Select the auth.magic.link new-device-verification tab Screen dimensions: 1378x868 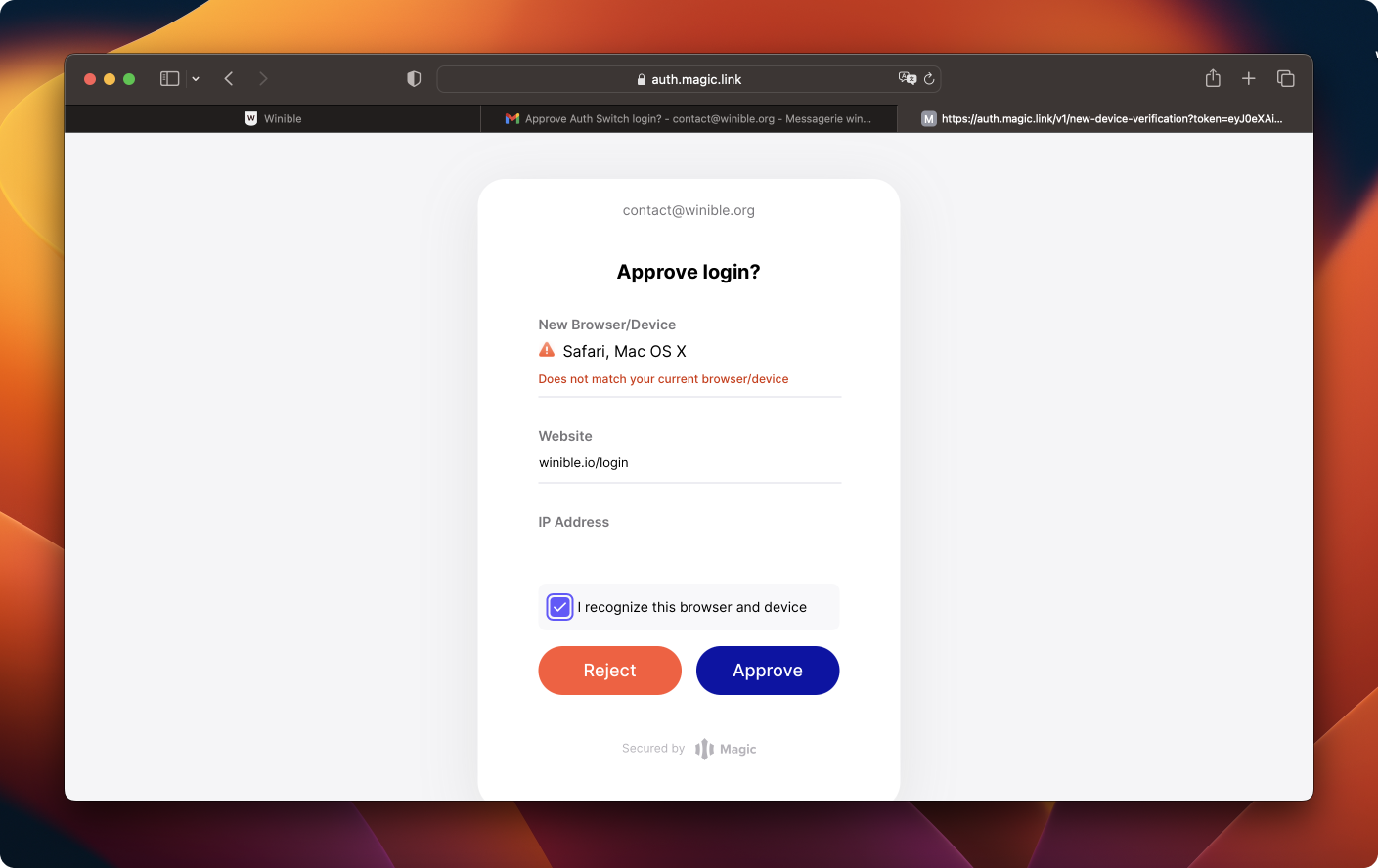1105,118
